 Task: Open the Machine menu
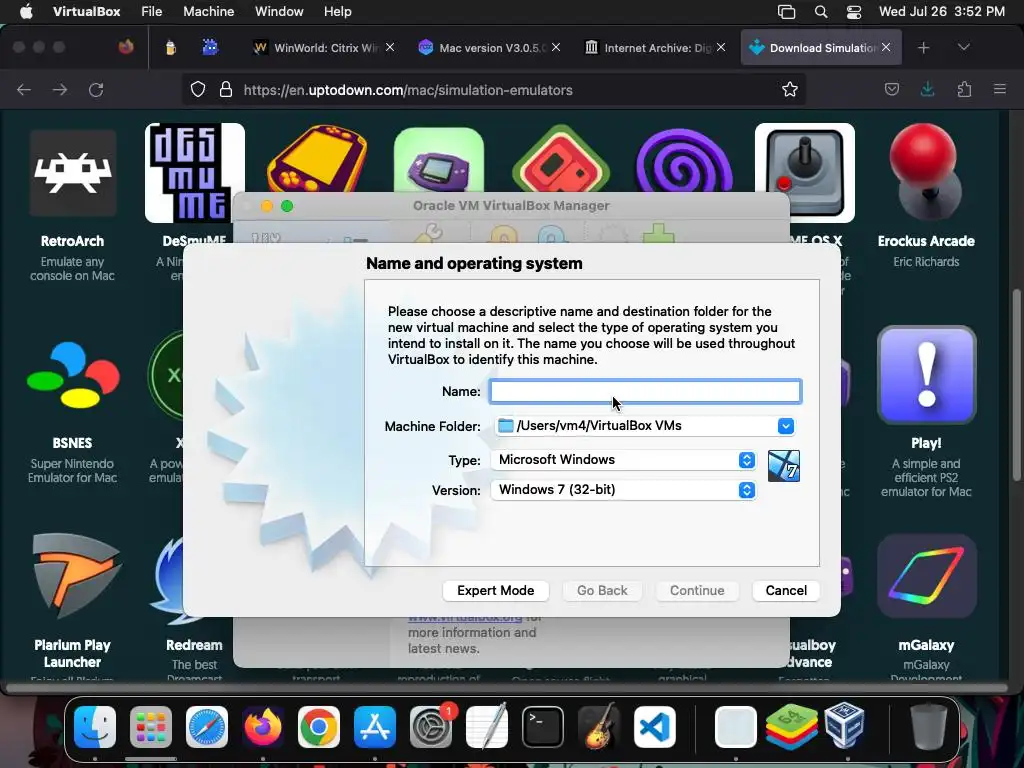[x=208, y=12]
